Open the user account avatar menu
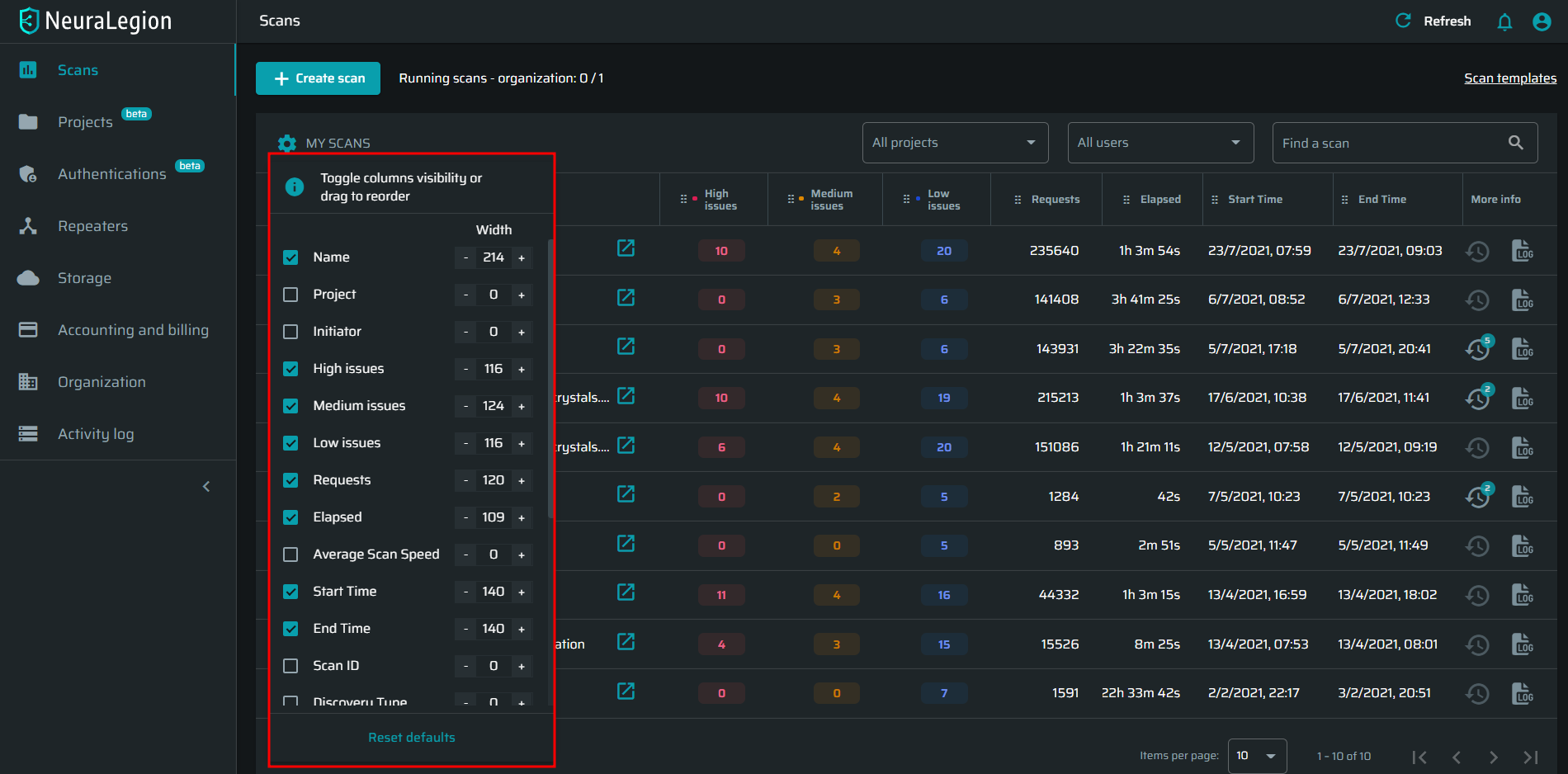 point(1542,21)
